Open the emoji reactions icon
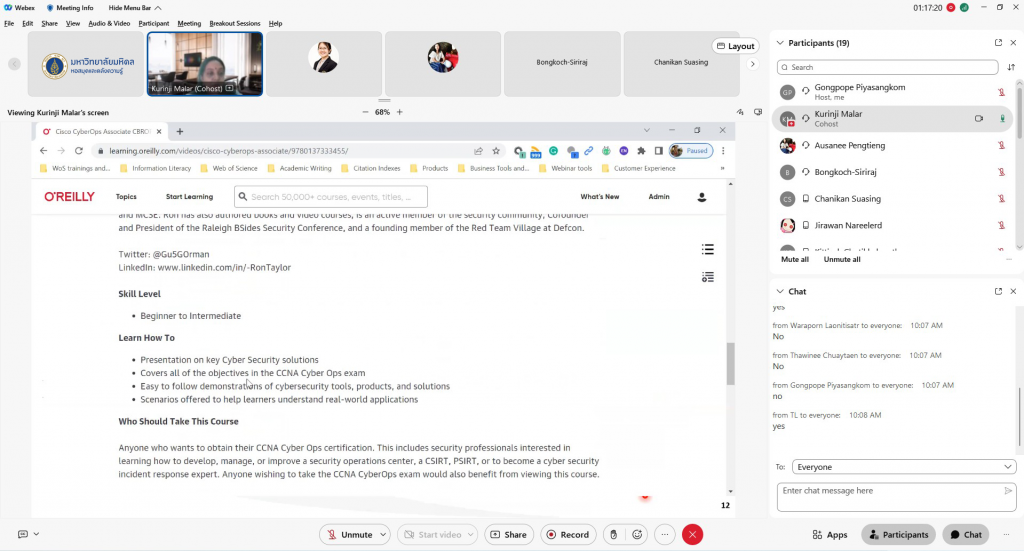The image size is (1024, 551). (x=638, y=535)
